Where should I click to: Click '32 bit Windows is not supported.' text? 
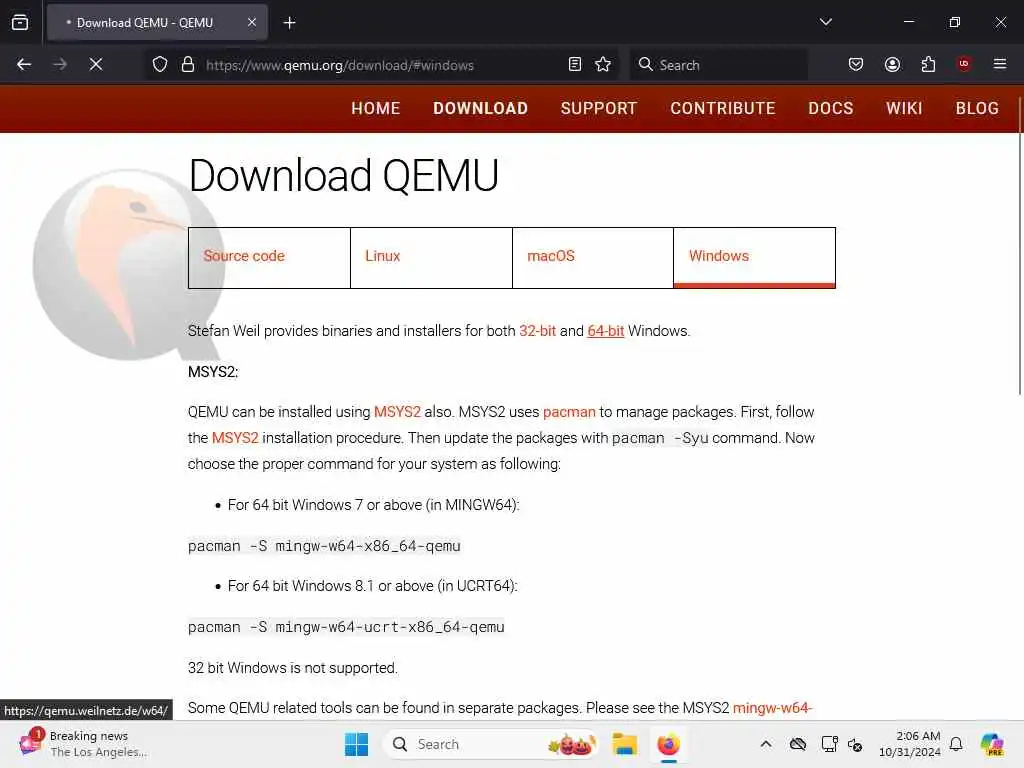point(293,668)
